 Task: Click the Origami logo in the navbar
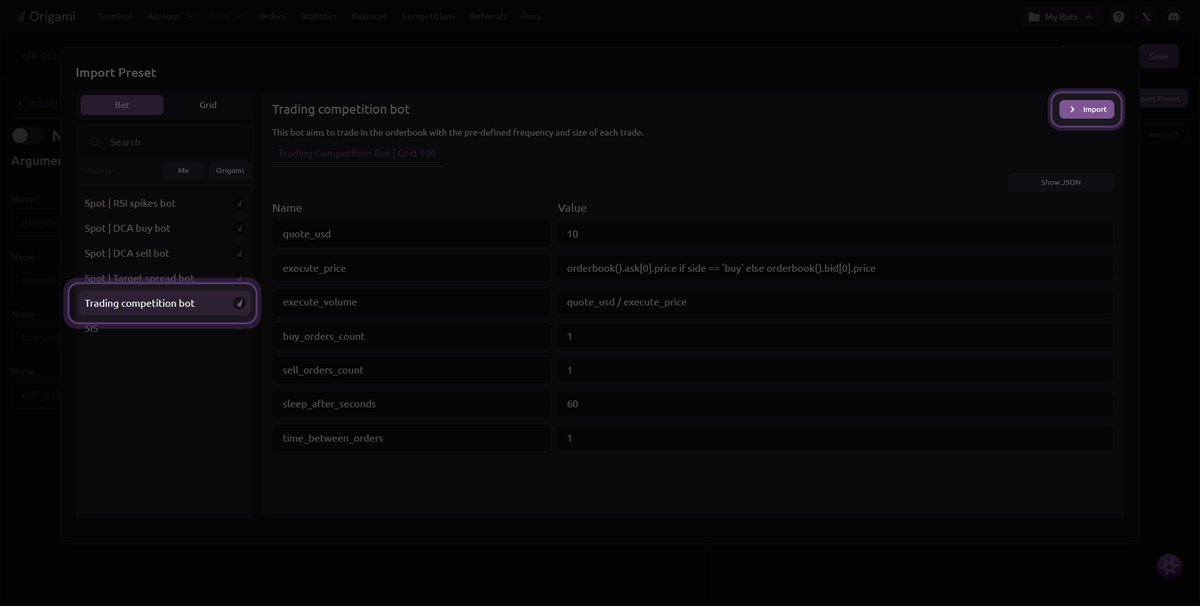(46, 16)
